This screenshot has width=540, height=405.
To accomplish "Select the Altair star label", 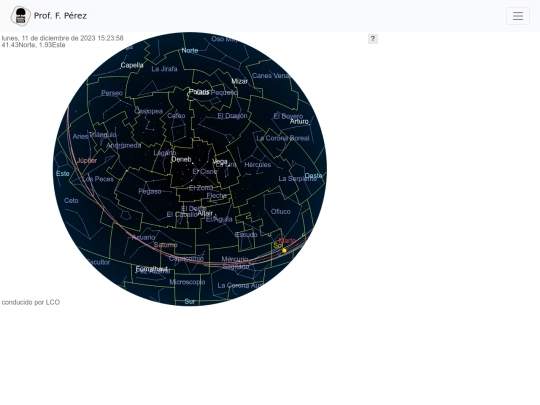I will coord(205,213).
